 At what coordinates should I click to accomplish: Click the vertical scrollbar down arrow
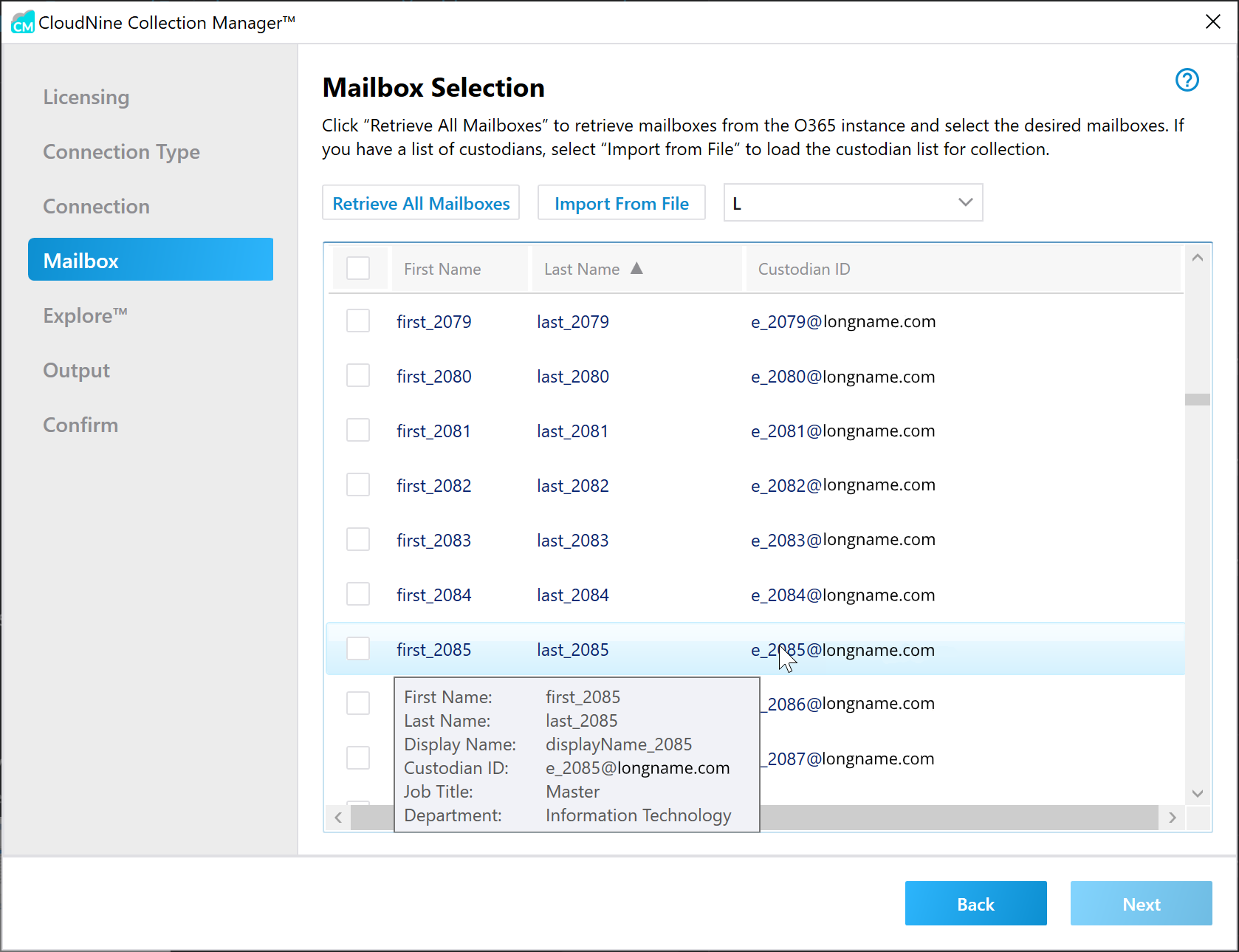pos(1198,793)
